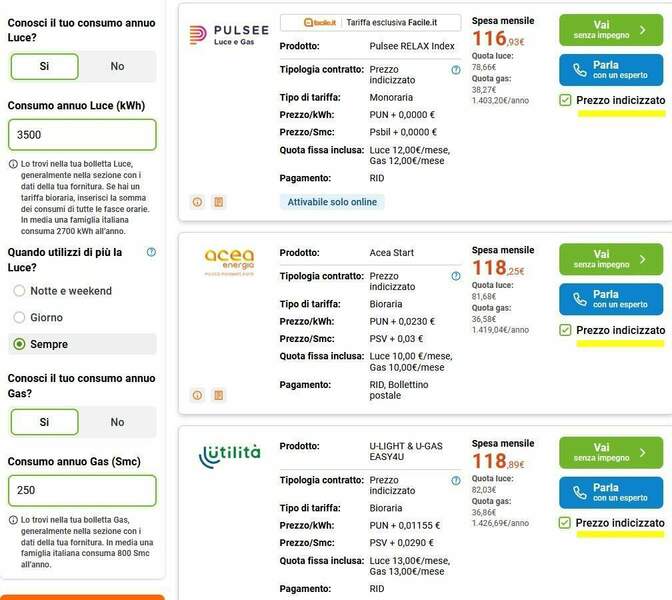Toggle 'Prezzo indicizzato' checkbox on Acea offer

tap(566, 330)
